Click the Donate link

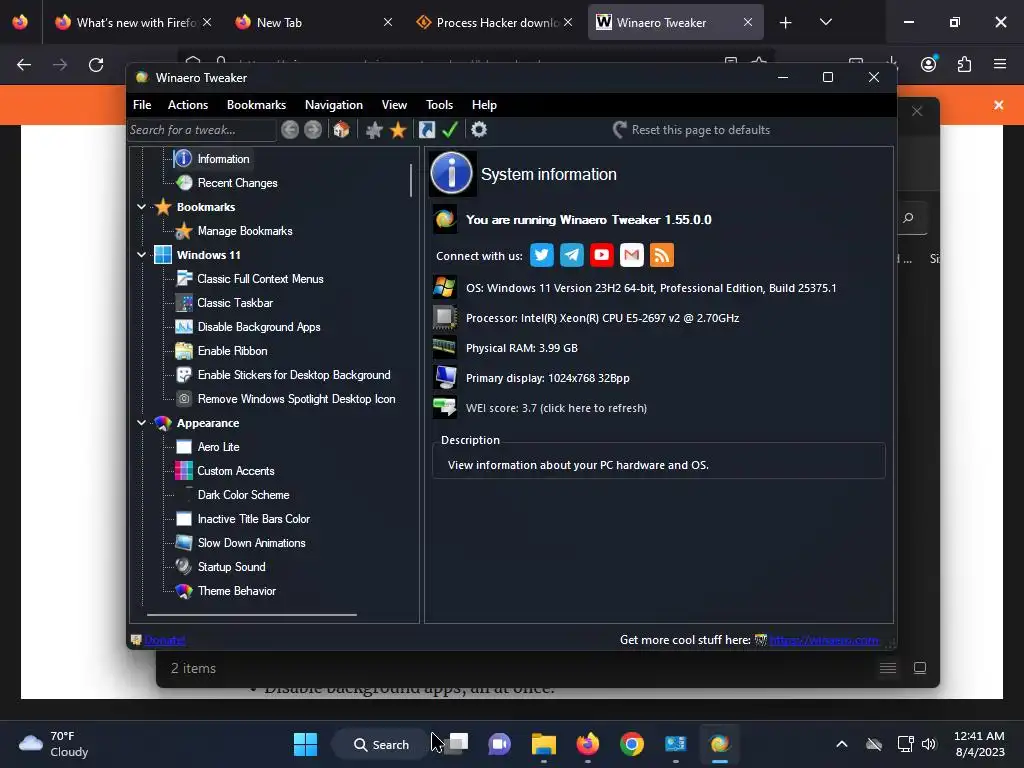165,640
